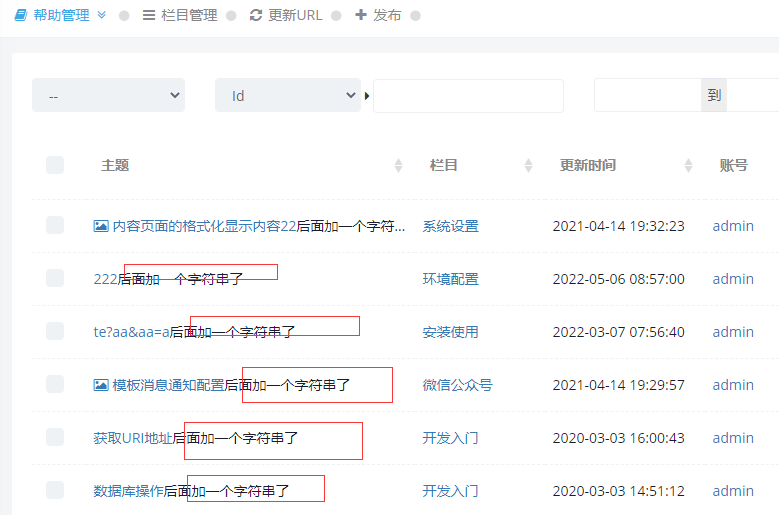Click the timestamp 2021-04-14 19:29:57

coord(619,385)
